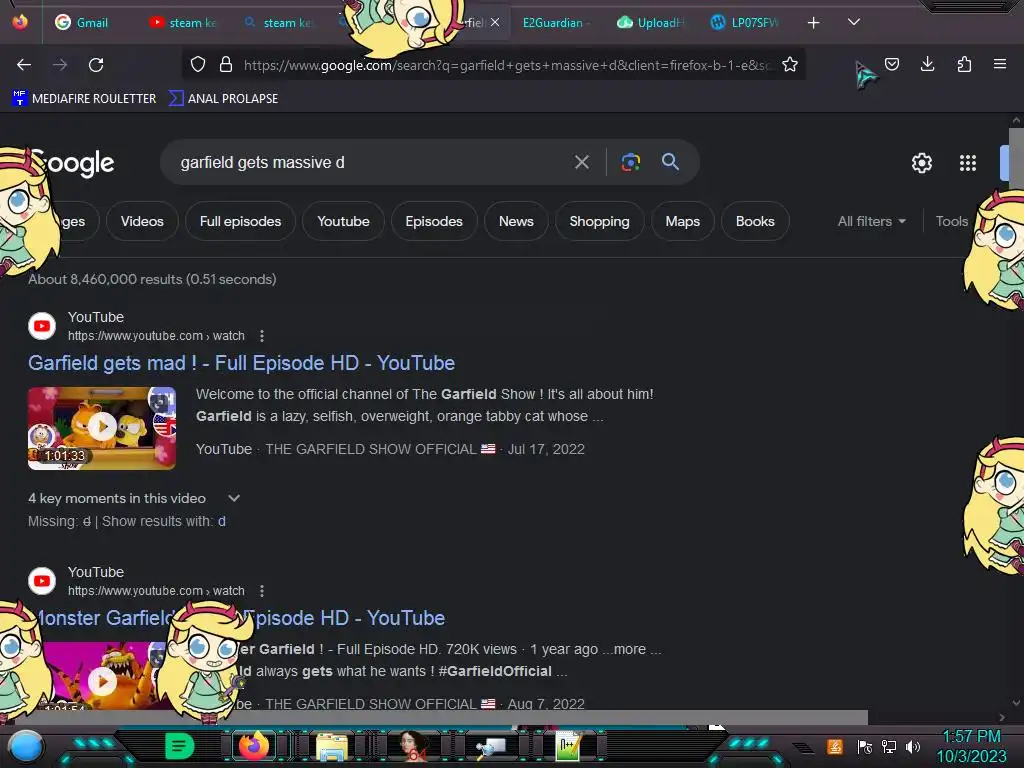Filter results by Youtube chip
Screen dimensions: 1024x768
pos(344,221)
